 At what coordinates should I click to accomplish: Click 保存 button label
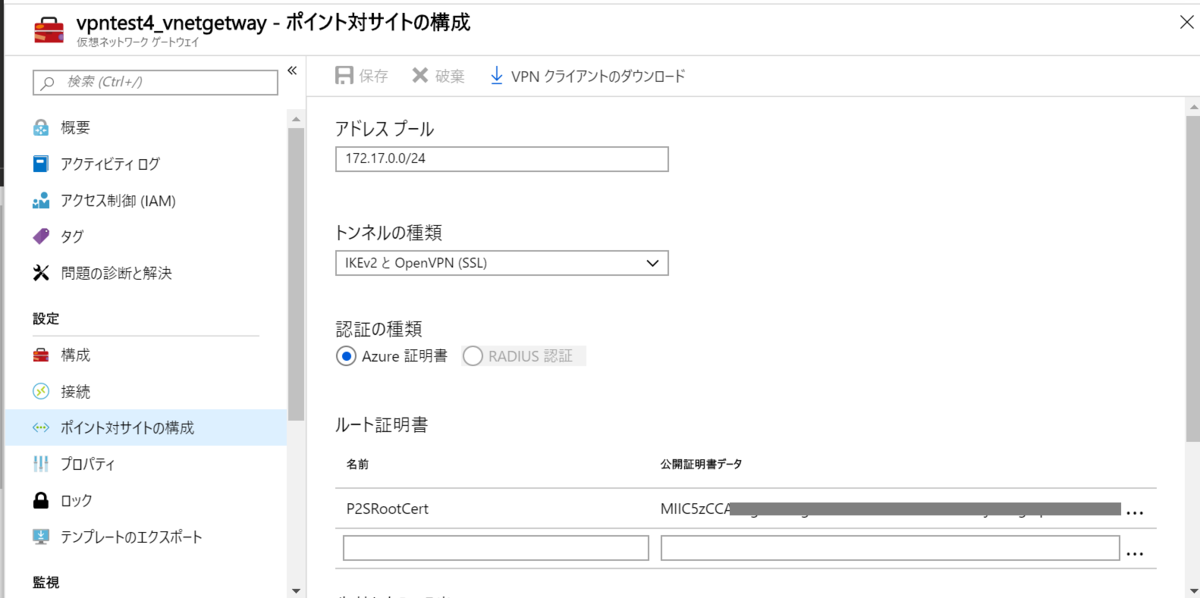[x=373, y=76]
